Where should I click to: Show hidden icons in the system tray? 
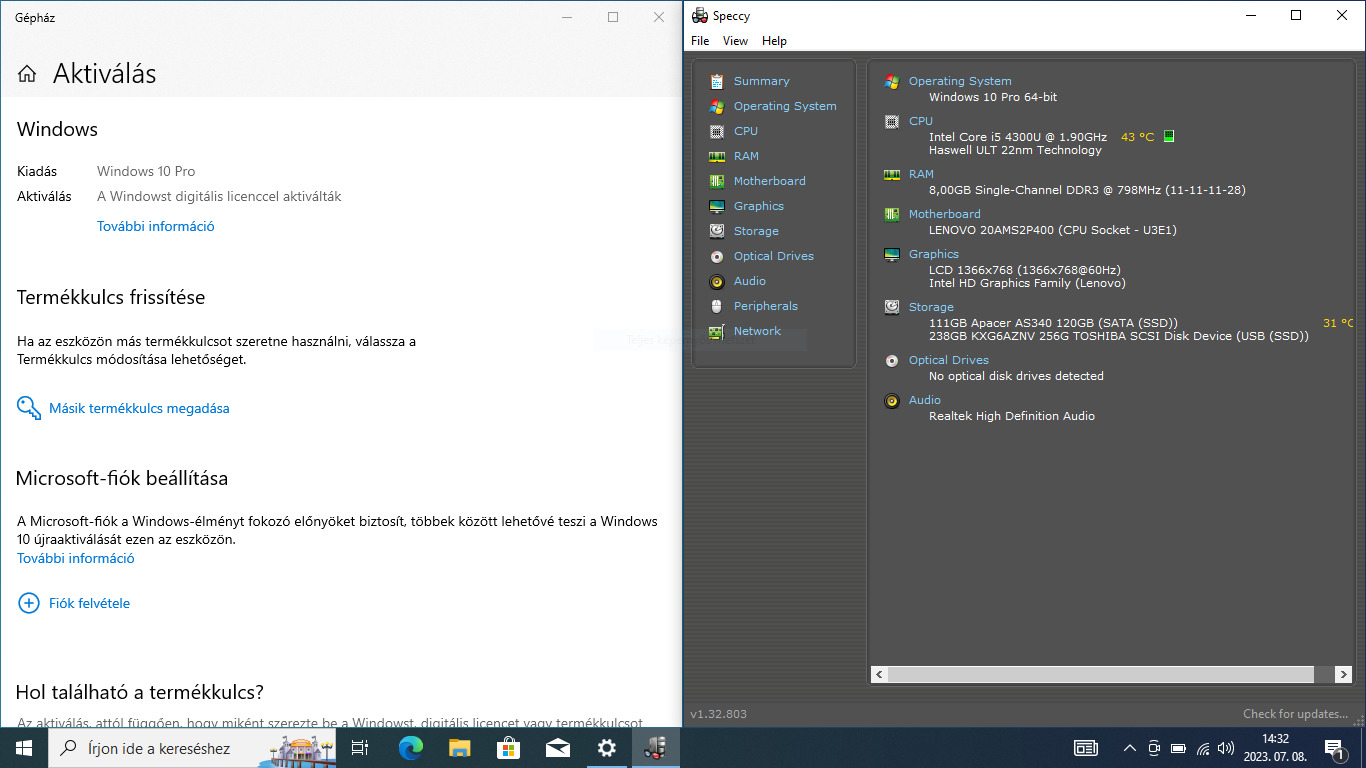[1130, 748]
